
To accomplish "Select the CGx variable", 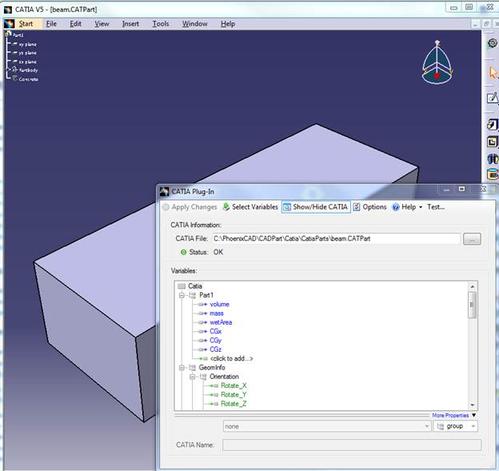I will (x=216, y=331).
